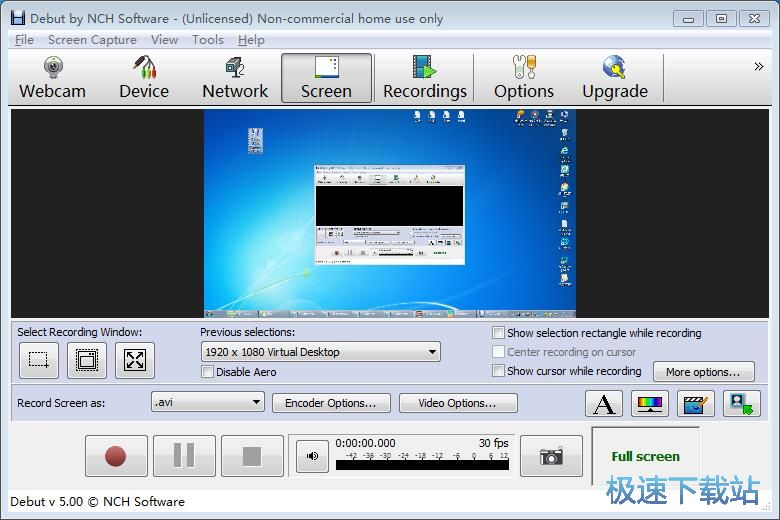Click the Debut app title bar icon
780x520 pixels.
(x=18, y=18)
